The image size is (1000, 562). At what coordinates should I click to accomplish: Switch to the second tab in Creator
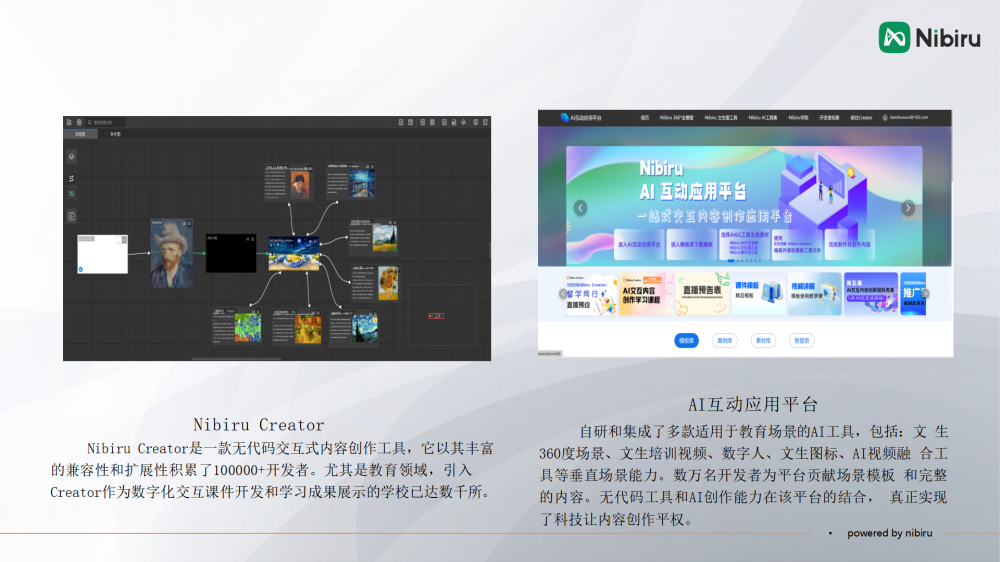pos(115,134)
